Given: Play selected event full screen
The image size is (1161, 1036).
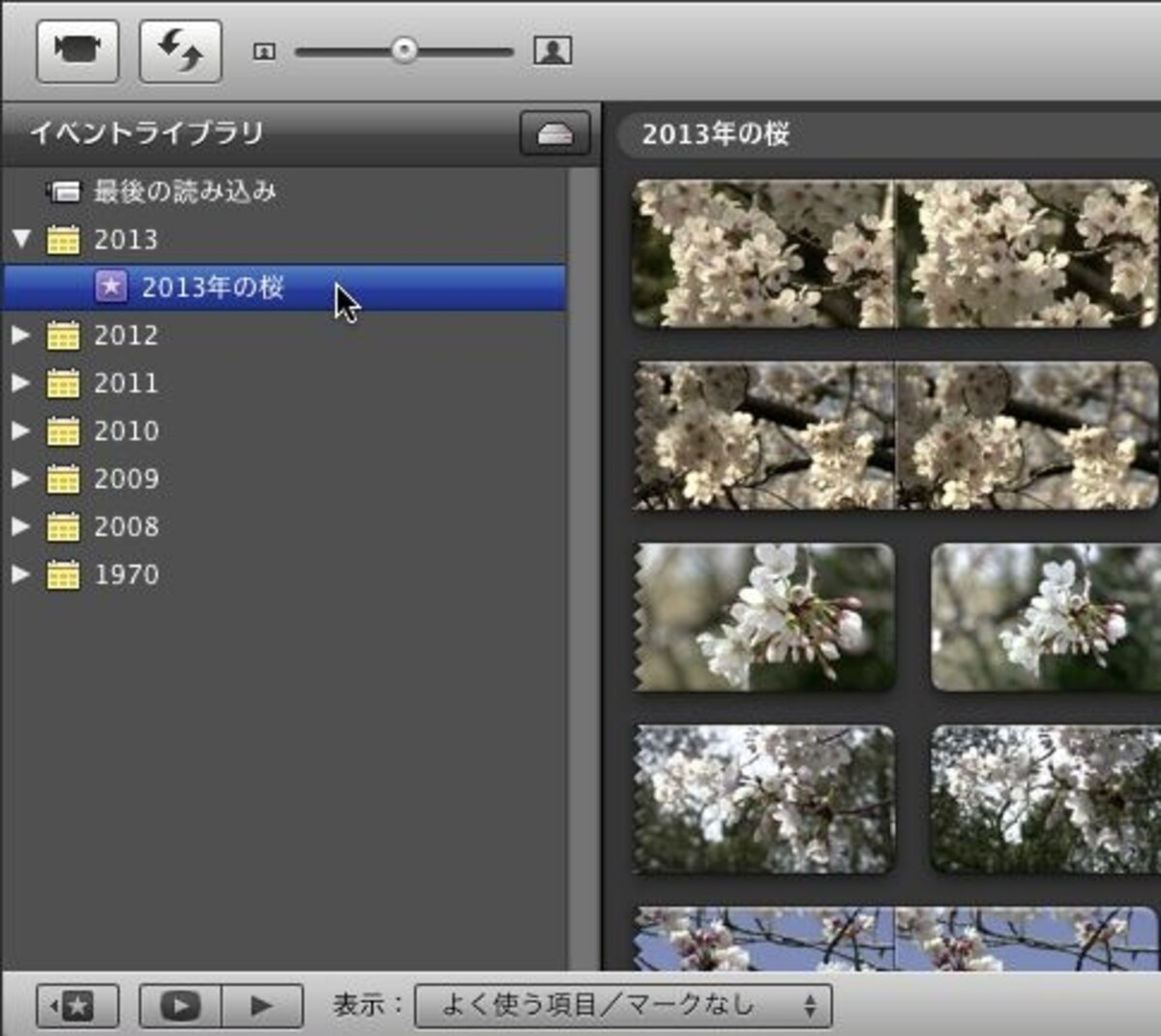Looking at the screenshot, I should 181,1006.
